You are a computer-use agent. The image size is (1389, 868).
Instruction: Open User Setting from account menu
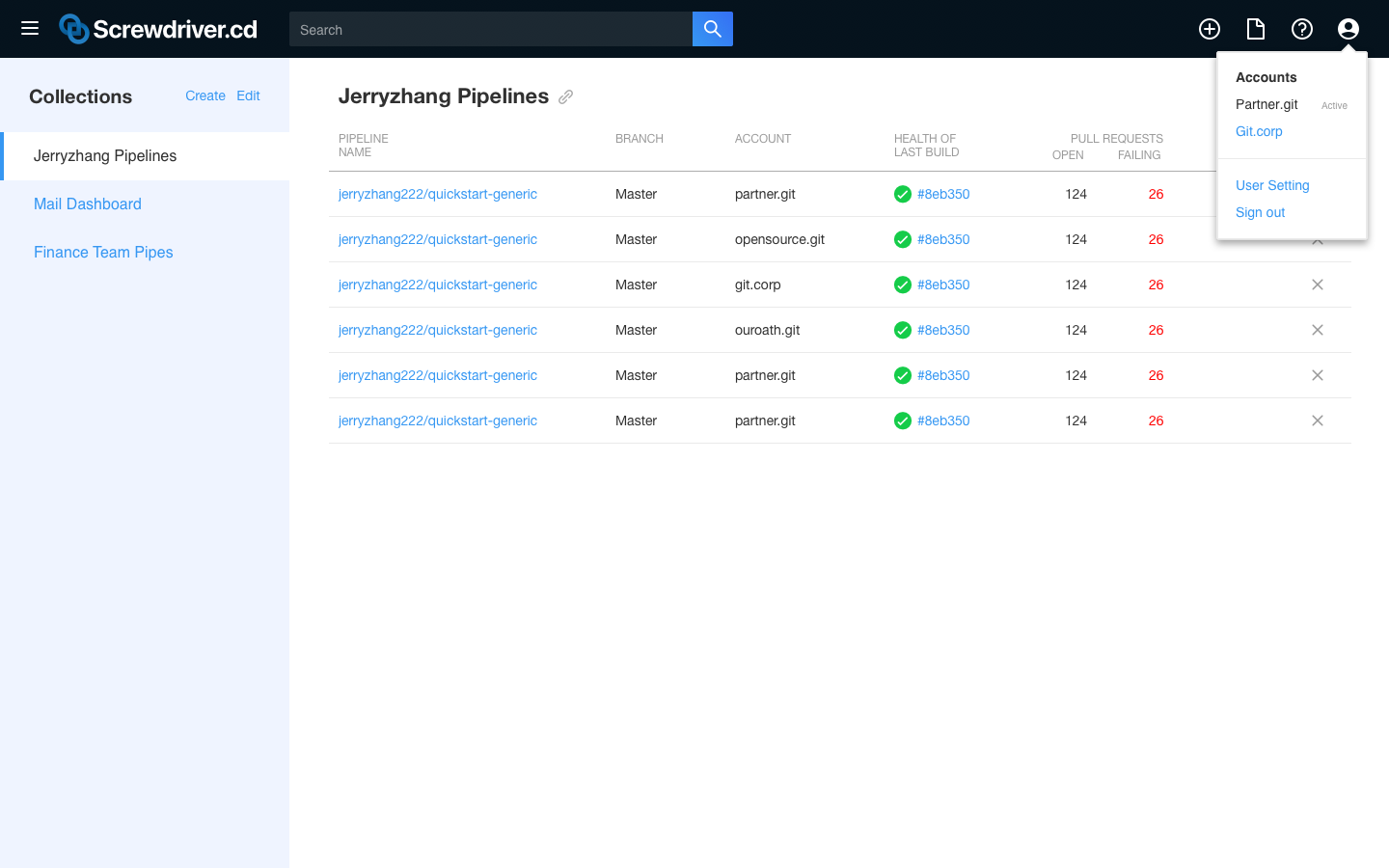[1272, 185]
